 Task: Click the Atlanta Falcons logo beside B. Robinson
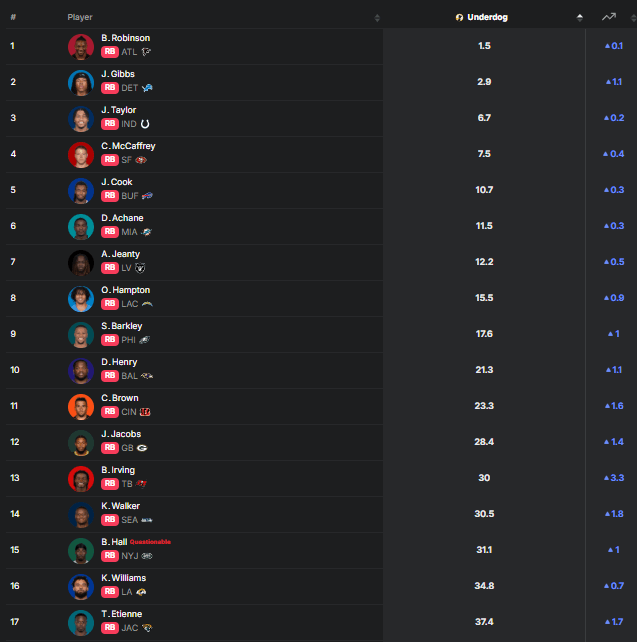tap(146, 52)
